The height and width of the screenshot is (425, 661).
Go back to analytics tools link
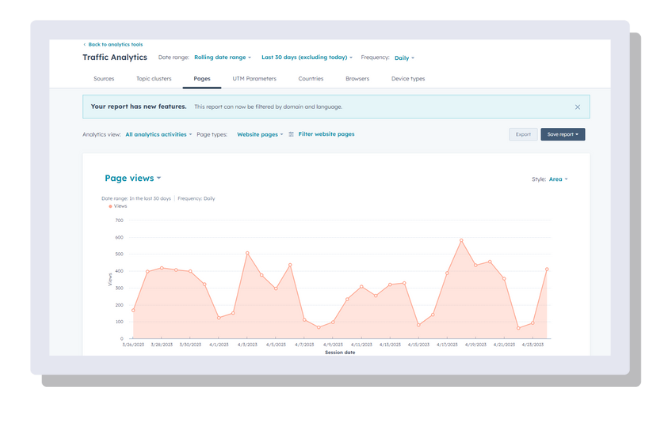tap(113, 44)
